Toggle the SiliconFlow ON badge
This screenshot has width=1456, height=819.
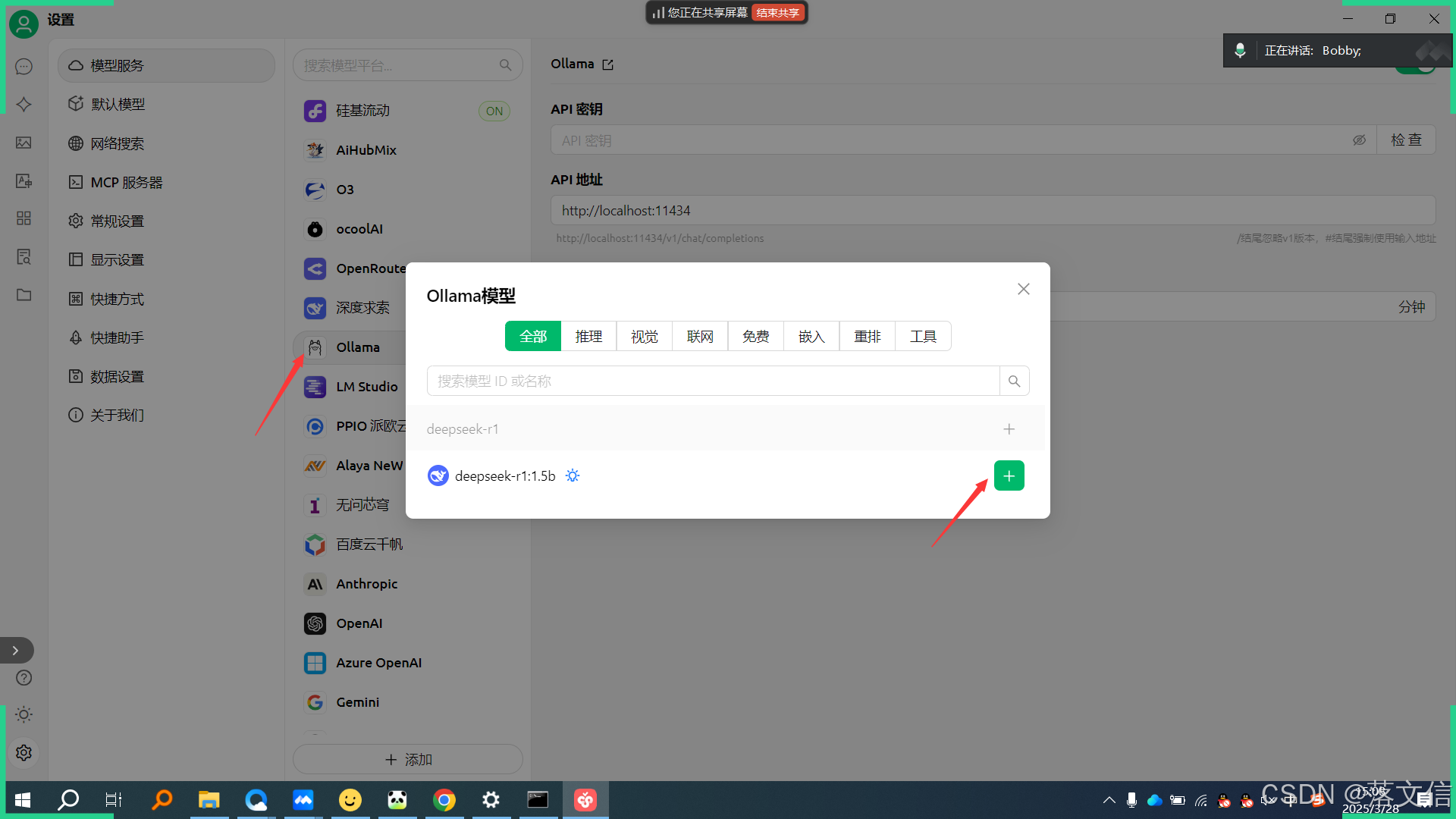coord(494,111)
